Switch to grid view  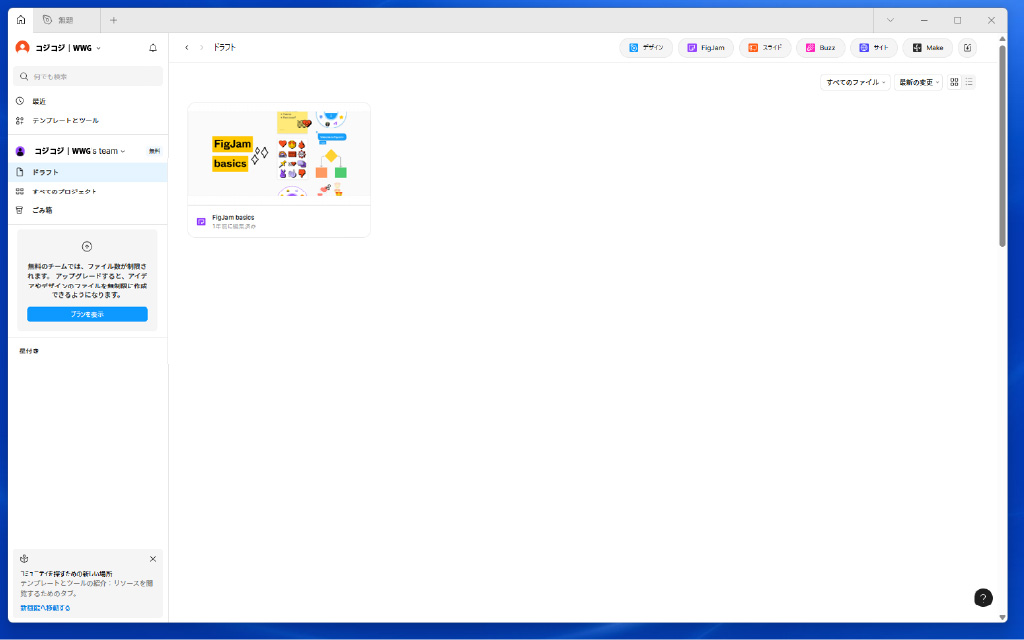pyautogui.click(x=954, y=82)
